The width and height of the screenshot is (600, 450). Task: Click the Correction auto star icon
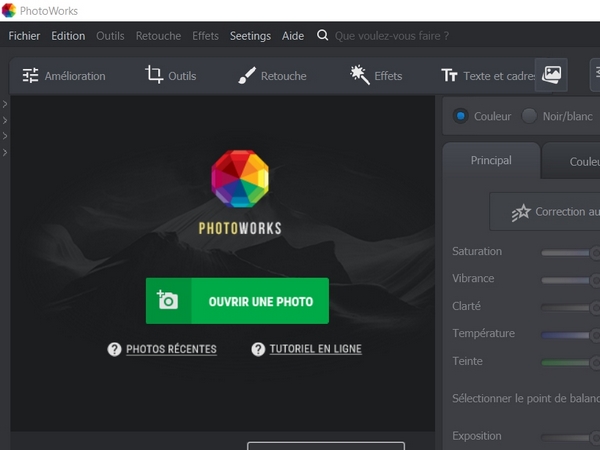click(521, 212)
